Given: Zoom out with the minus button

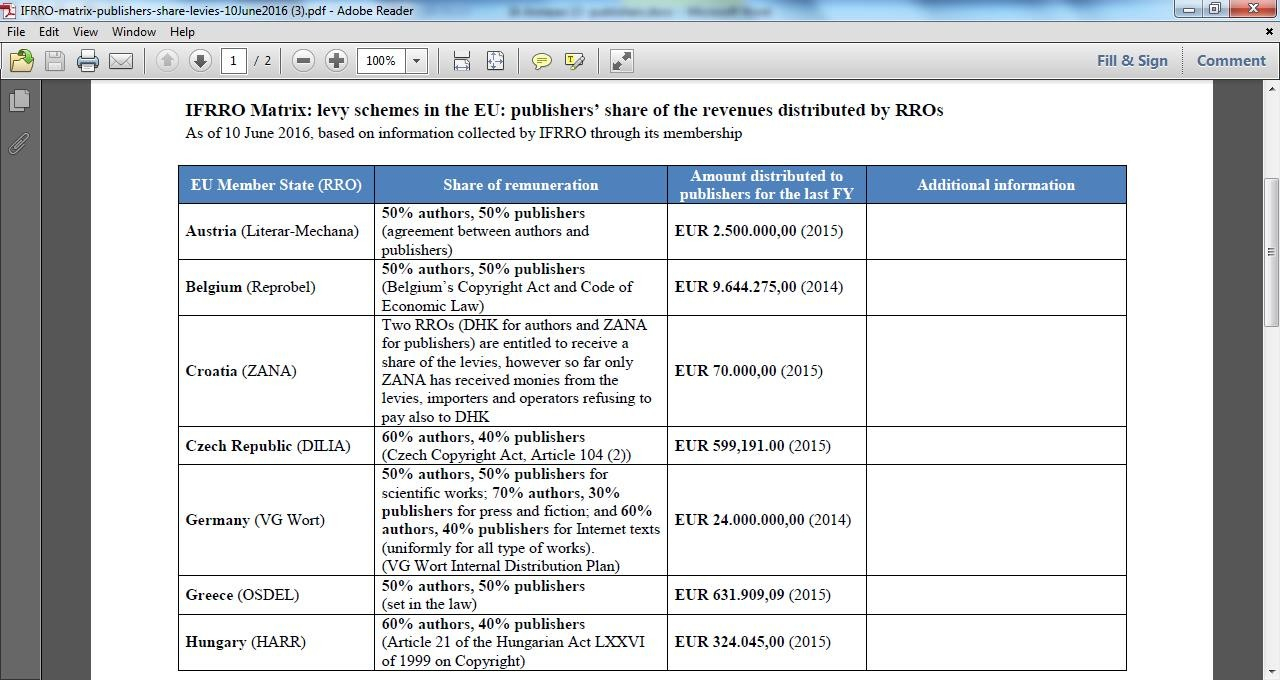Looking at the screenshot, I should (303, 61).
